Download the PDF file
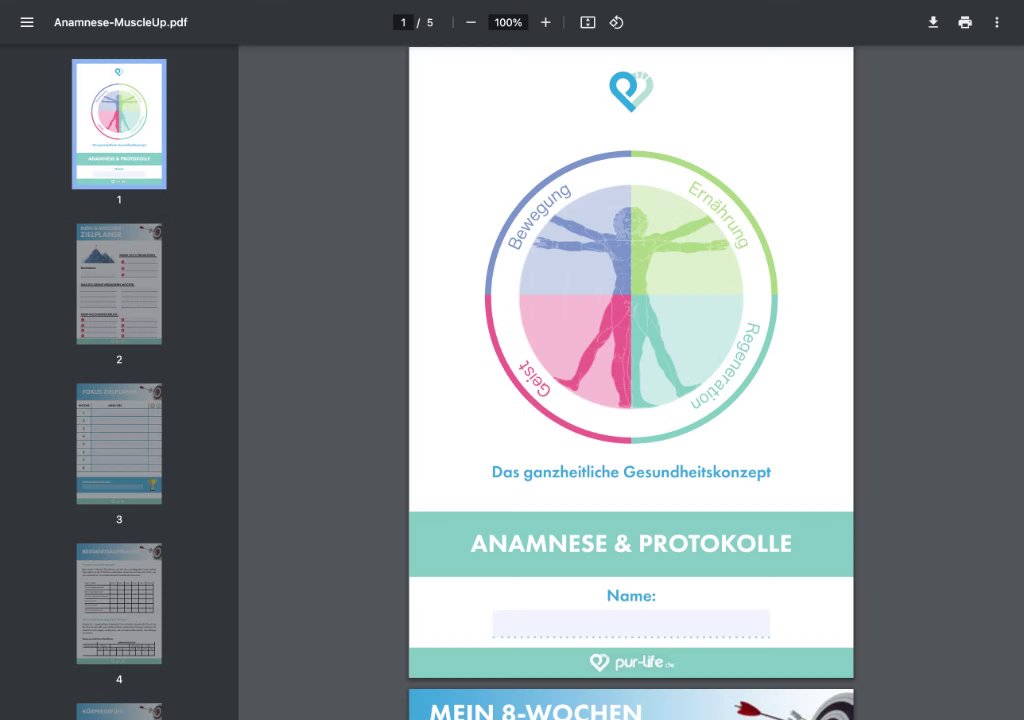This screenshot has width=1024, height=720. (x=933, y=22)
